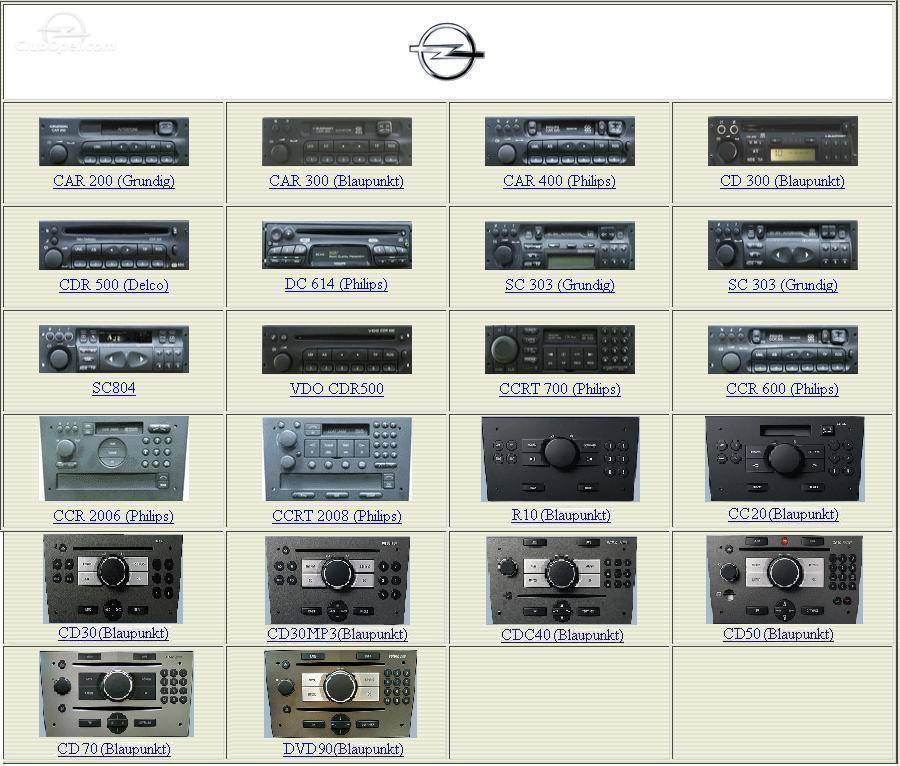Viewport: 900px width, 766px height.
Task: Click the CD30MP3 Blaupunkt radio image
Action: click(338, 581)
